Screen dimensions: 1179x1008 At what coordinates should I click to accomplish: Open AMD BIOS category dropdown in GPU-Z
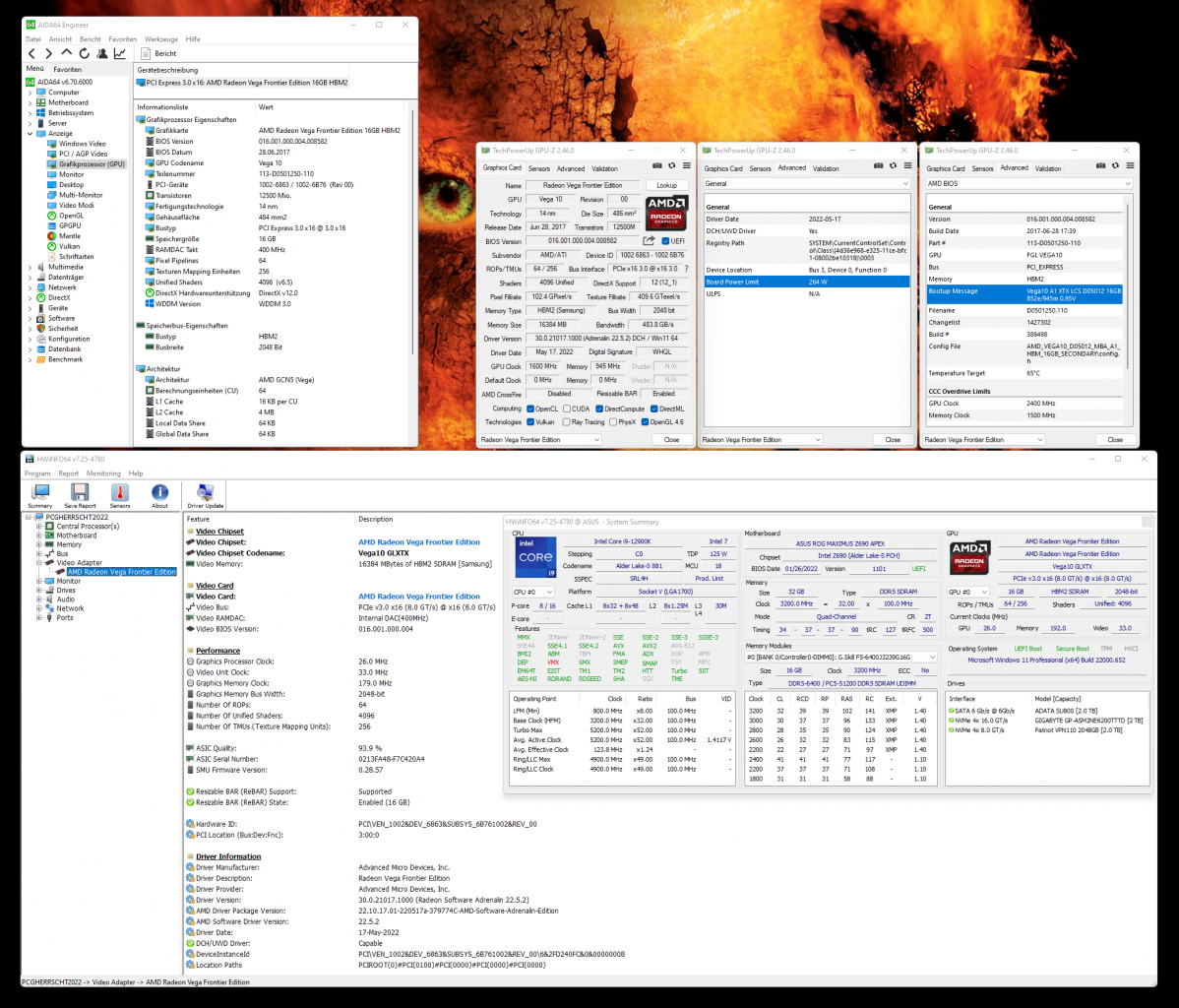[x=1027, y=183]
